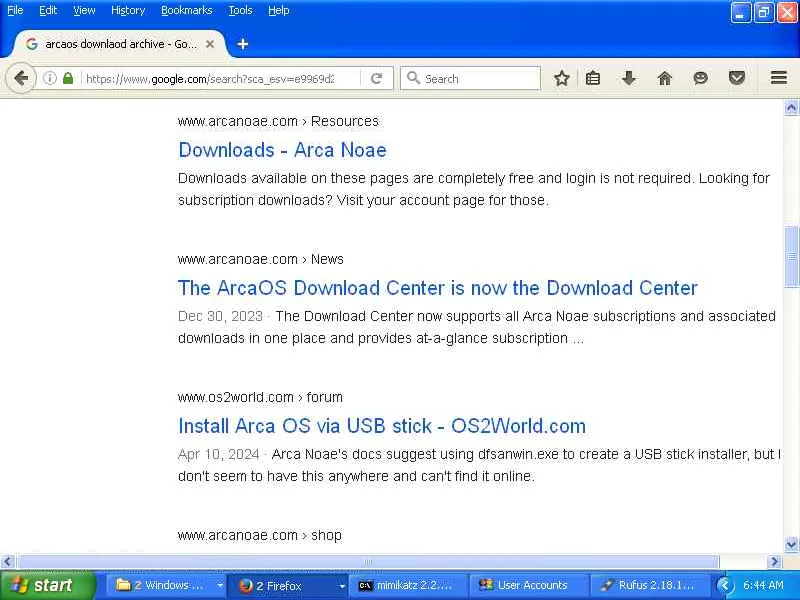Bookmark this page with the star icon
Screen dimensions: 800x600
562,79
